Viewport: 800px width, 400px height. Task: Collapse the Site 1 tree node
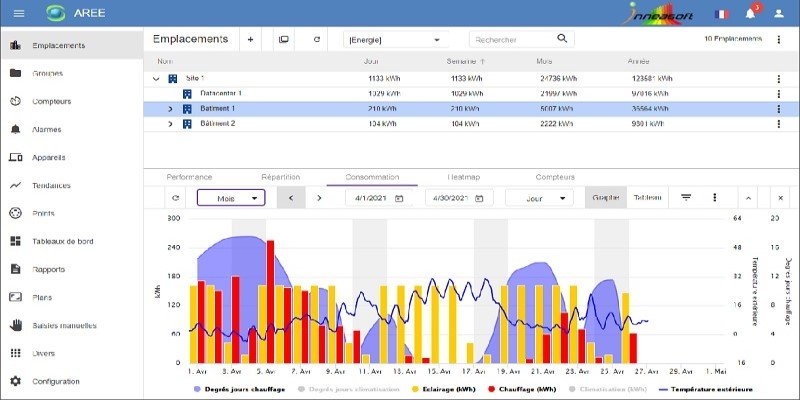155,77
